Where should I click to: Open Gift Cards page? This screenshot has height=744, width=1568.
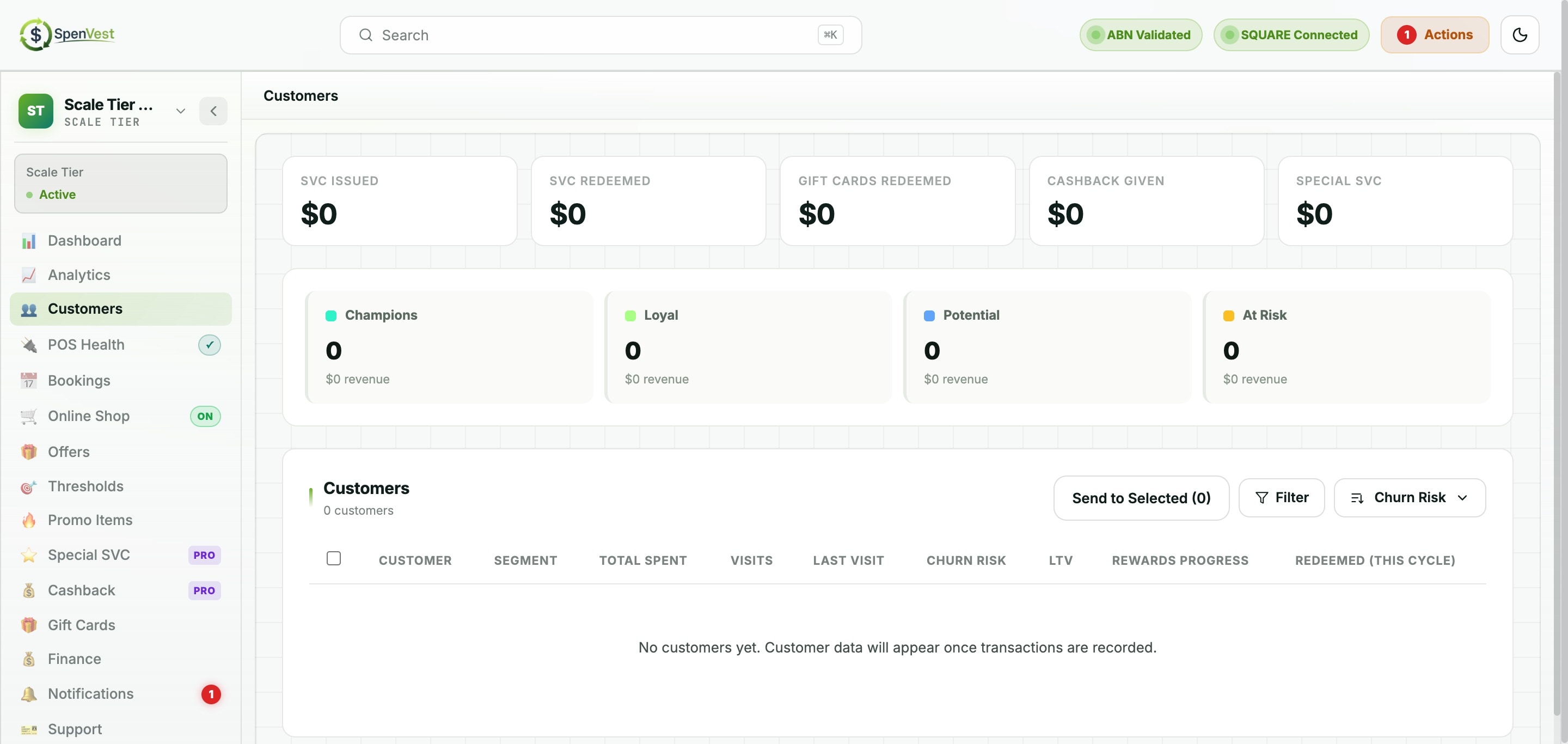[x=120, y=625]
